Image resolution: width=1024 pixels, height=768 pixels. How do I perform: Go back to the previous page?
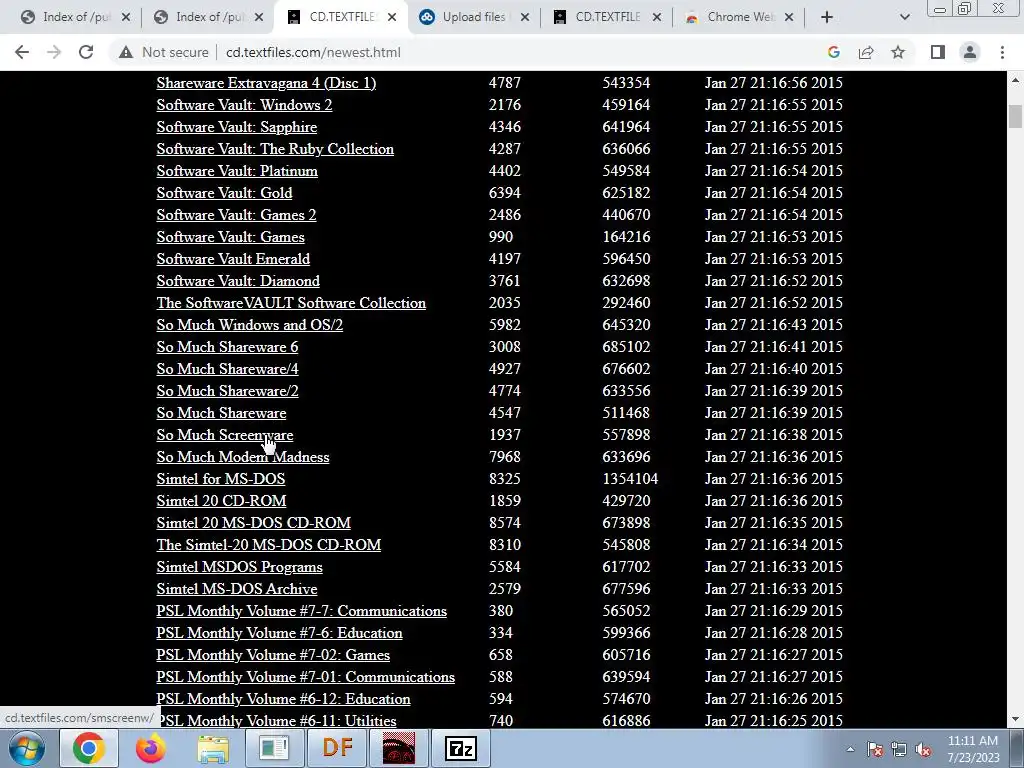pyautogui.click(x=22, y=52)
